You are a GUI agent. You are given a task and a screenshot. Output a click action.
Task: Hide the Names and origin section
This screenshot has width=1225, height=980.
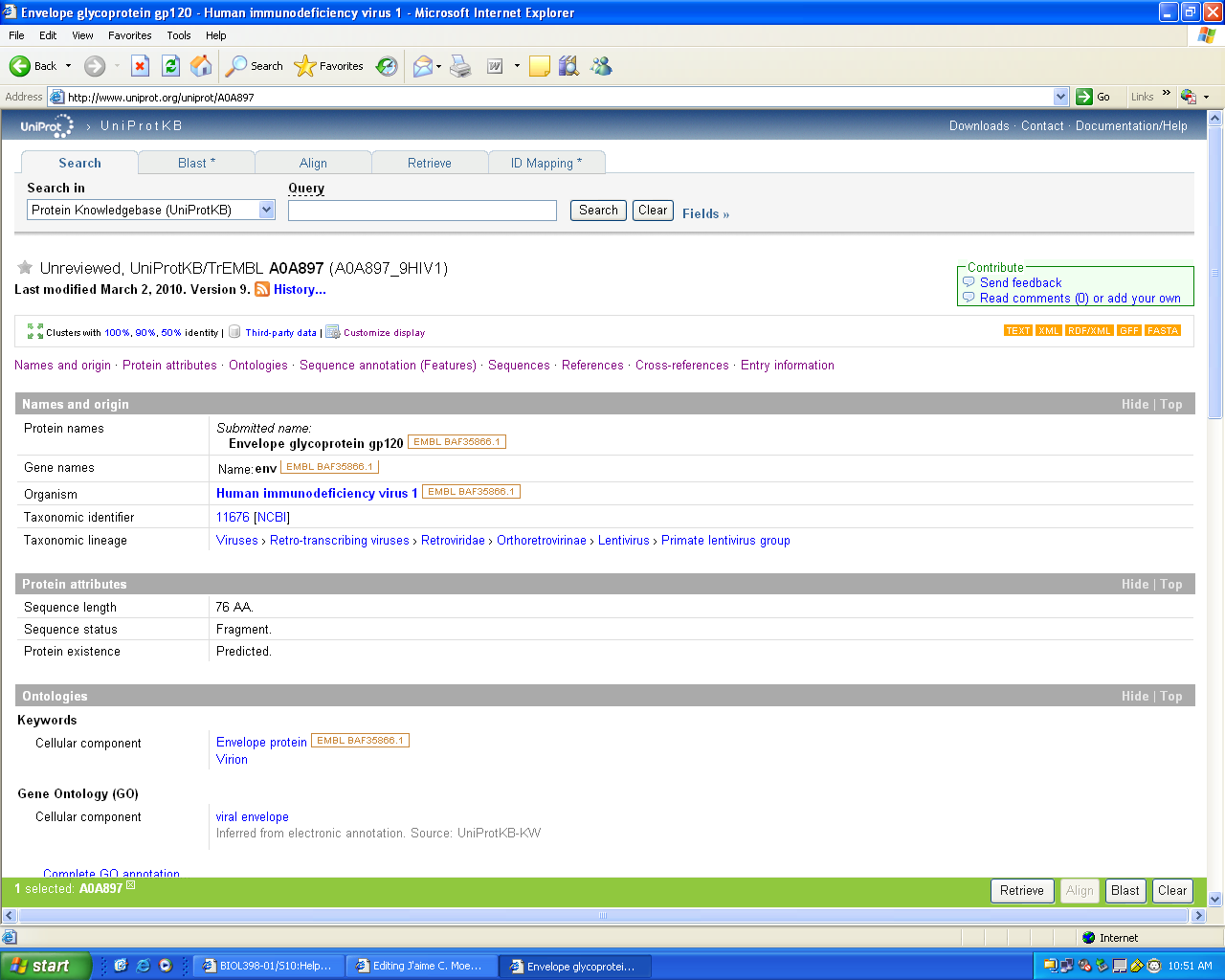coord(1134,405)
